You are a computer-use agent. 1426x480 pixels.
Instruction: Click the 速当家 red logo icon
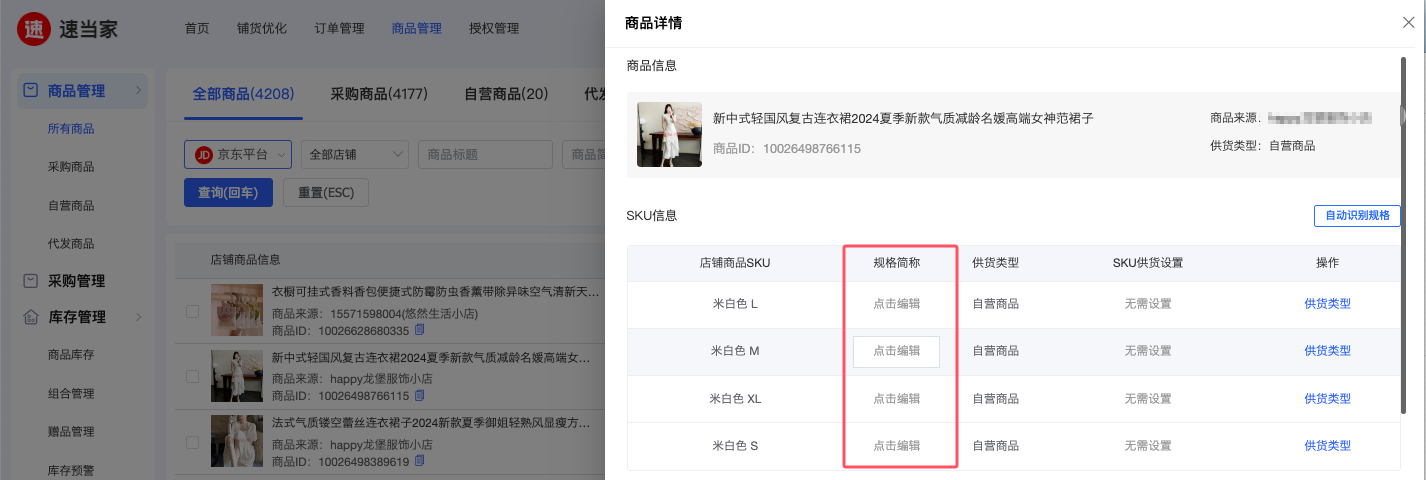(33, 28)
